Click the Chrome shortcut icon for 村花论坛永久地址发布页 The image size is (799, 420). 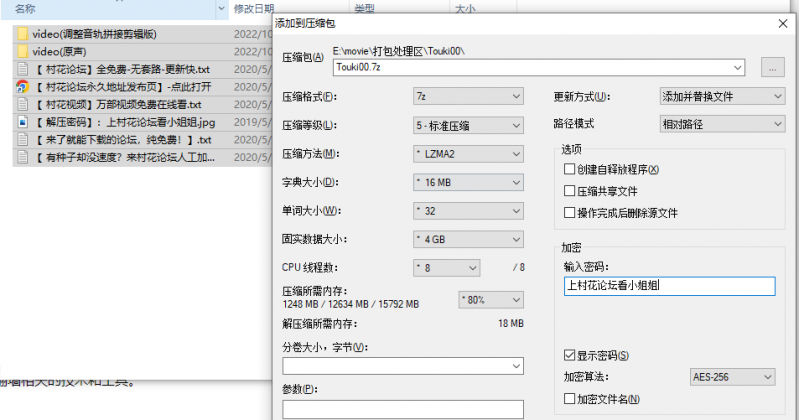click(23, 87)
